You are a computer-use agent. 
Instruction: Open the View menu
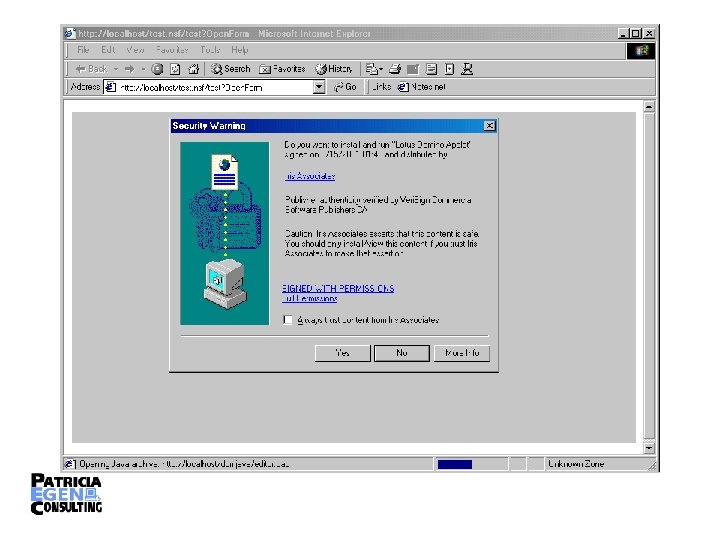135,50
